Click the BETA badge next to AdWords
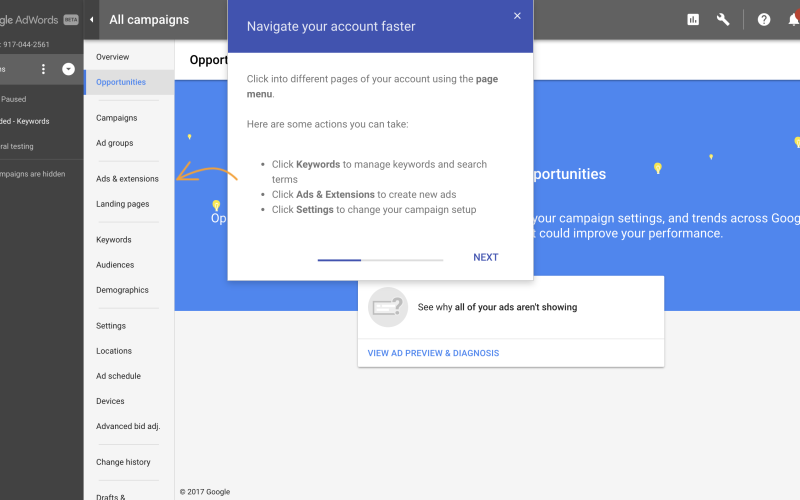Screen dimensions: 800x500 click(71, 20)
